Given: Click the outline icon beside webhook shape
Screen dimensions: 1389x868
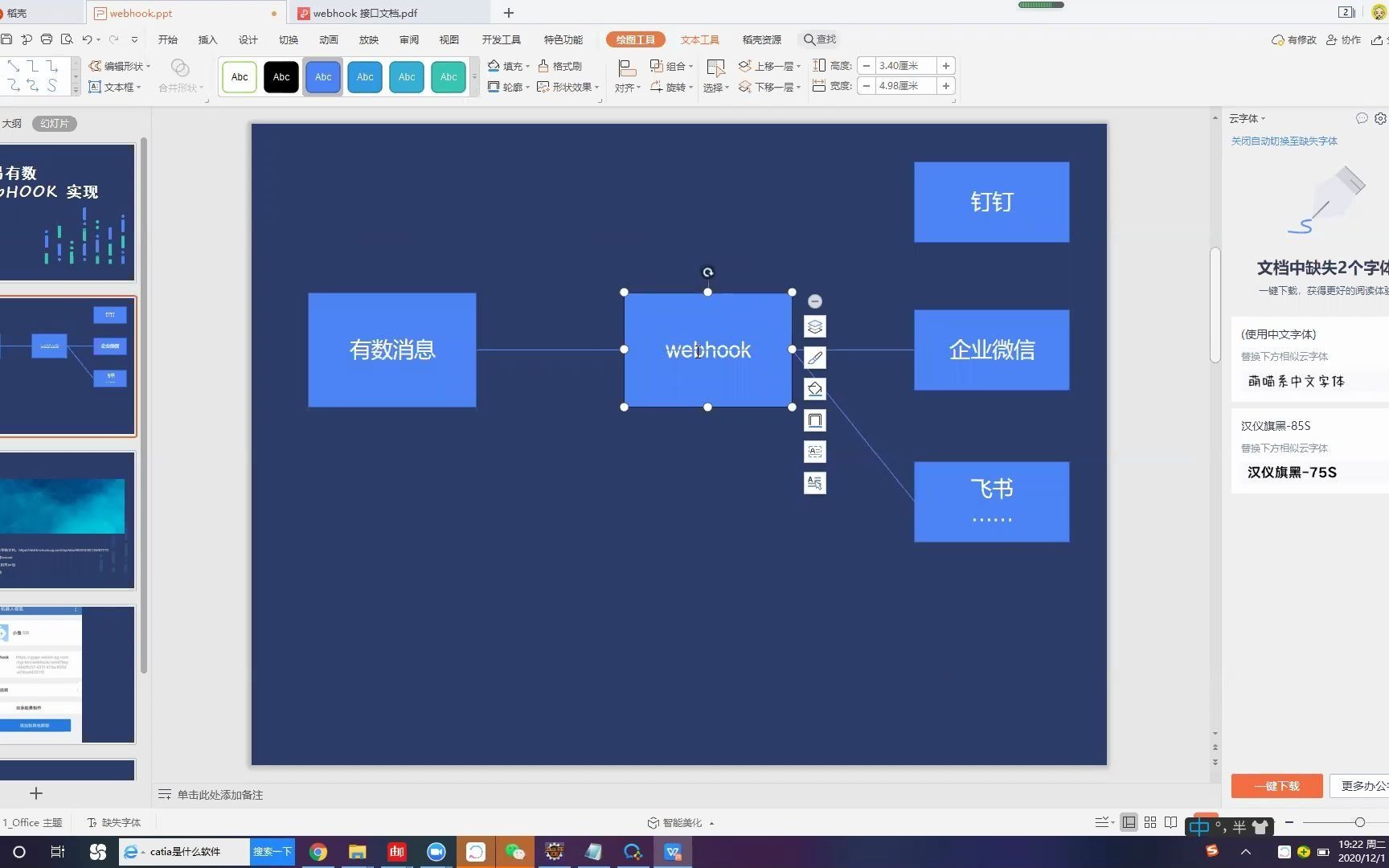Looking at the screenshot, I should pyautogui.click(x=815, y=420).
